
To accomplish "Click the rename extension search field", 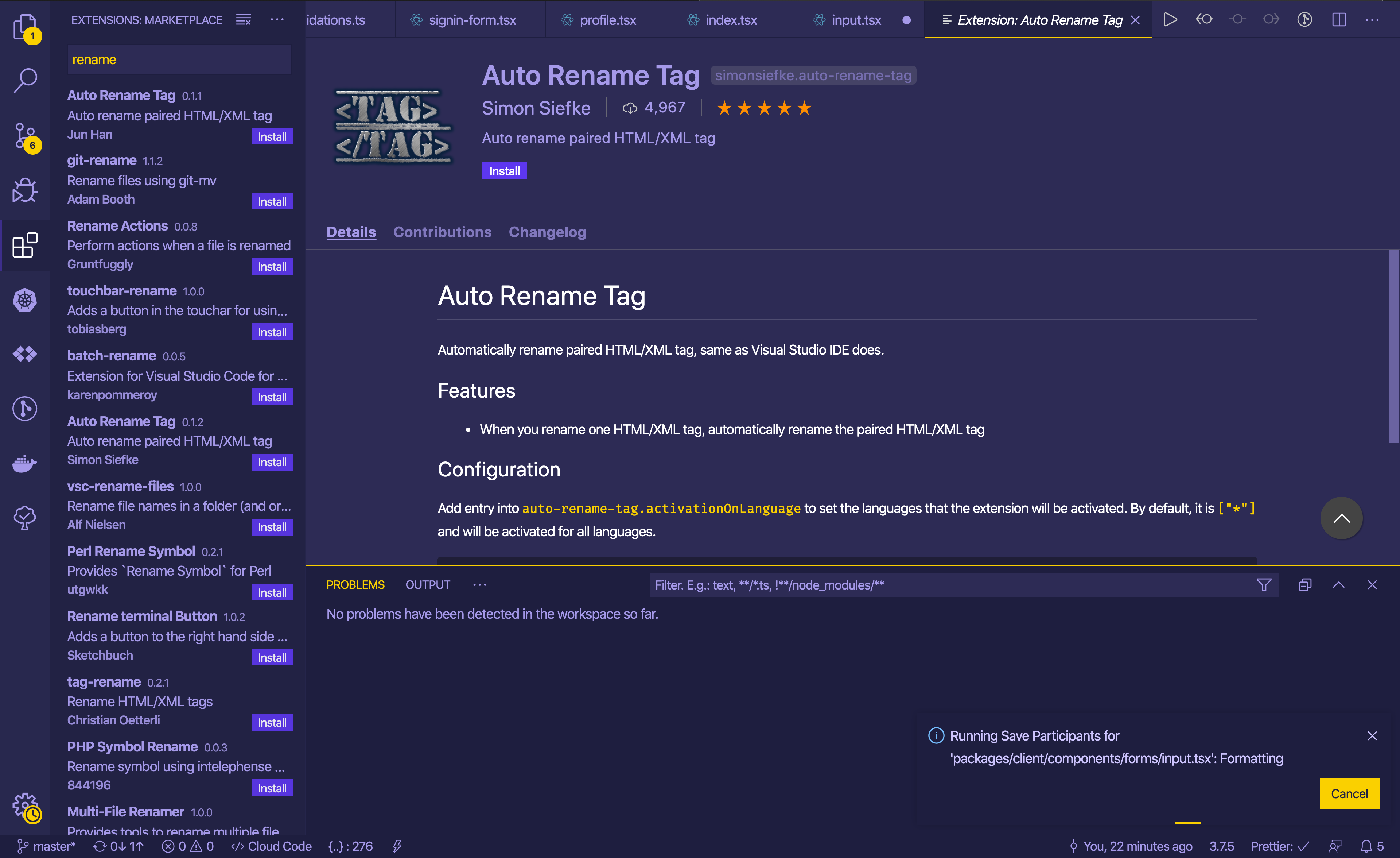I will pos(179,60).
